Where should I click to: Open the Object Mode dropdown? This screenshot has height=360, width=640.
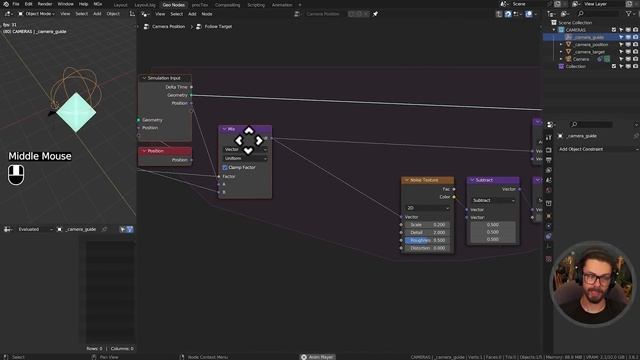(37, 14)
